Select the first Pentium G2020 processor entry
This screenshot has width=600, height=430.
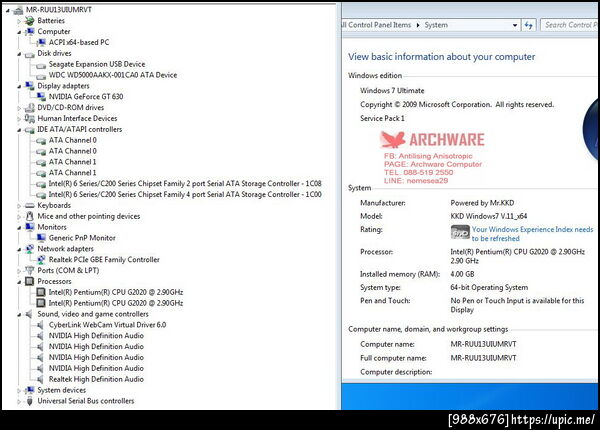(116, 292)
